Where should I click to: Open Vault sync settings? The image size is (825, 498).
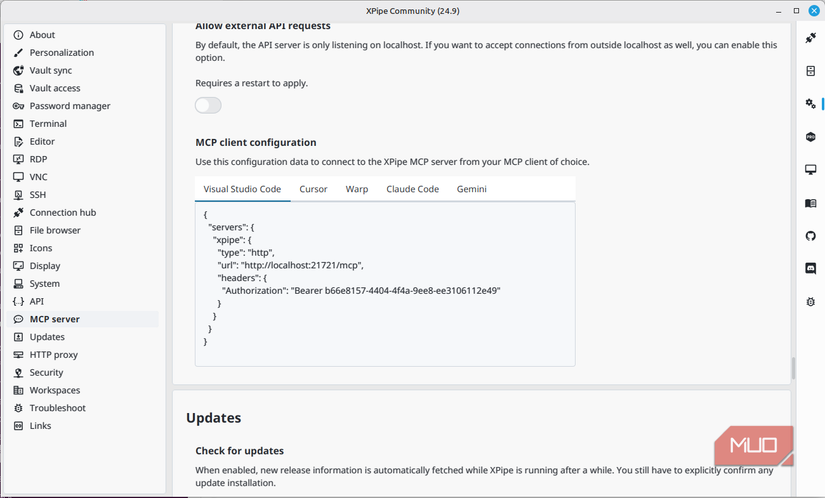[83, 70]
